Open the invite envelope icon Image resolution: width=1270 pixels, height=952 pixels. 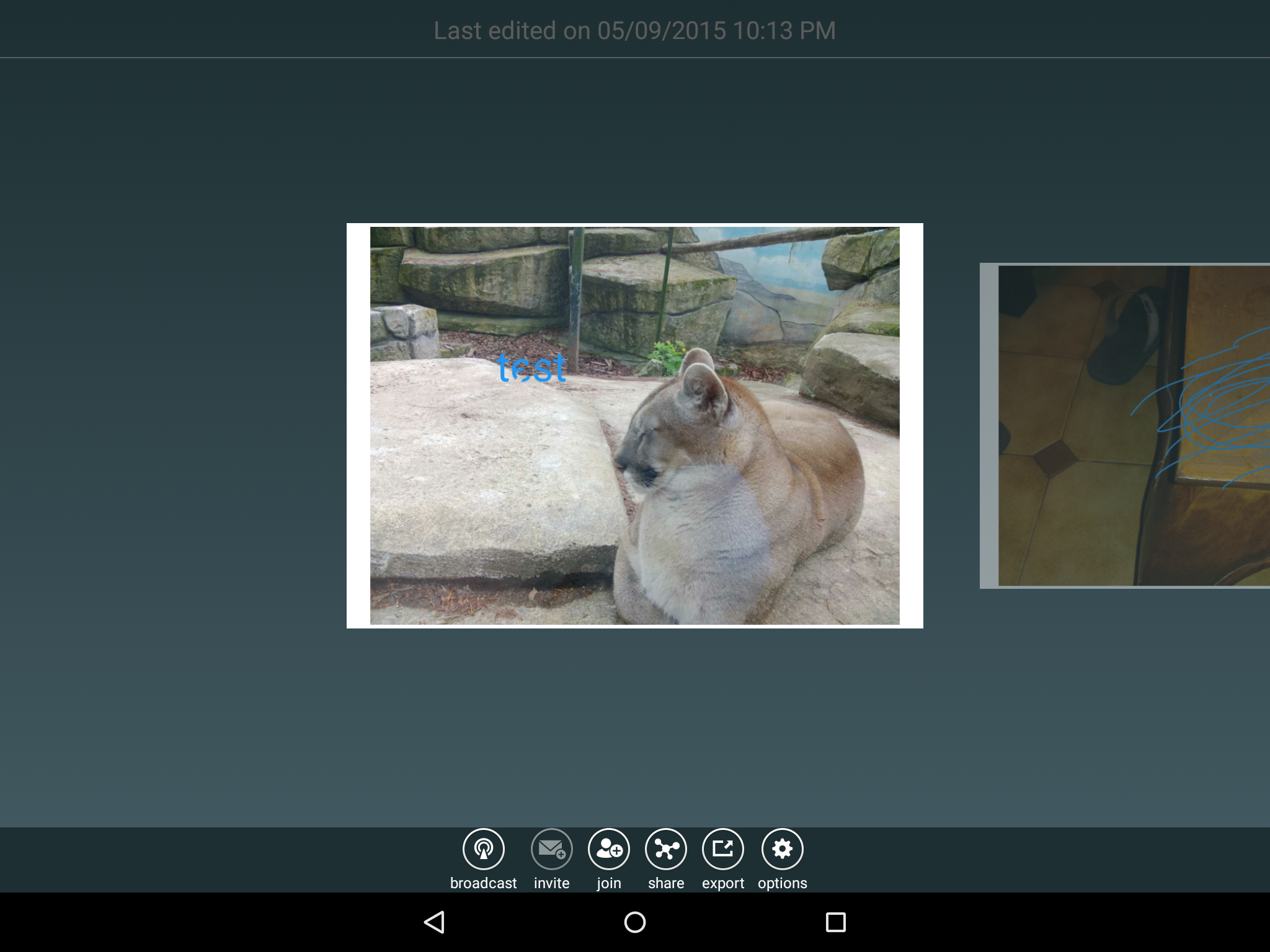(x=551, y=849)
